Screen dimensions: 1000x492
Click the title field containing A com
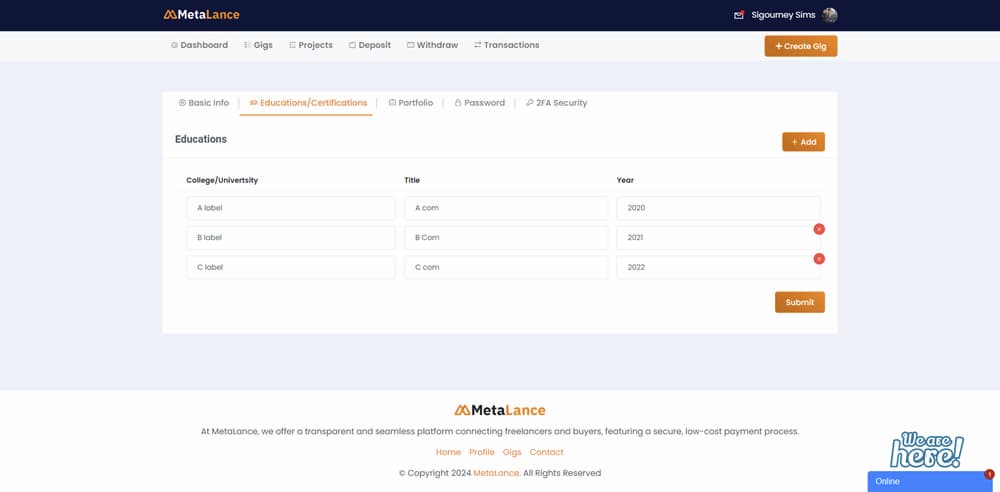pos(506,208)
